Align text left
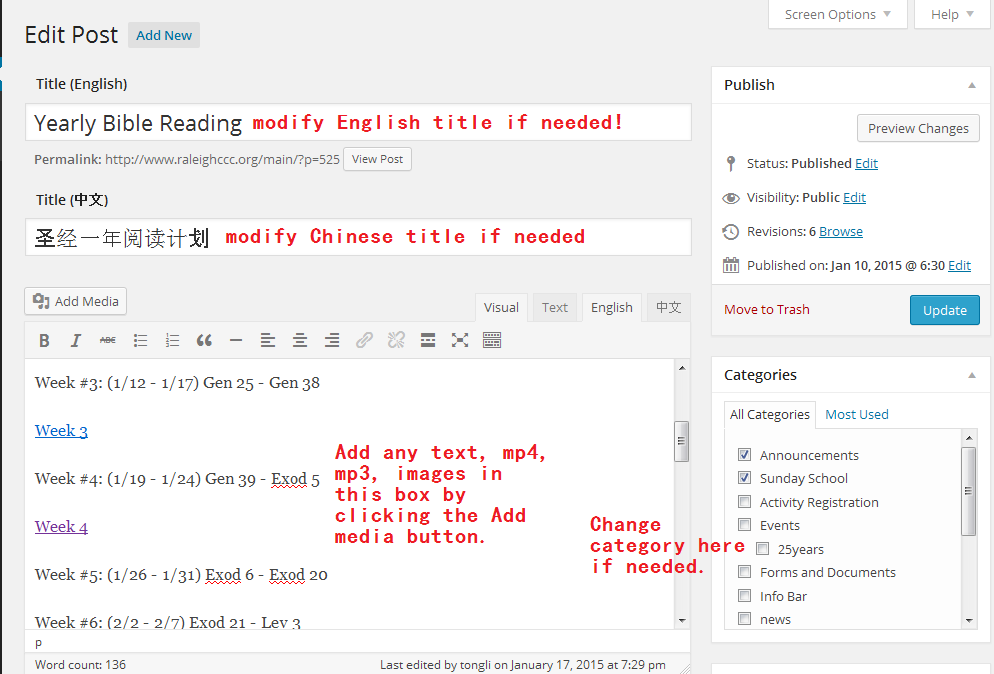 coord(268,340)
